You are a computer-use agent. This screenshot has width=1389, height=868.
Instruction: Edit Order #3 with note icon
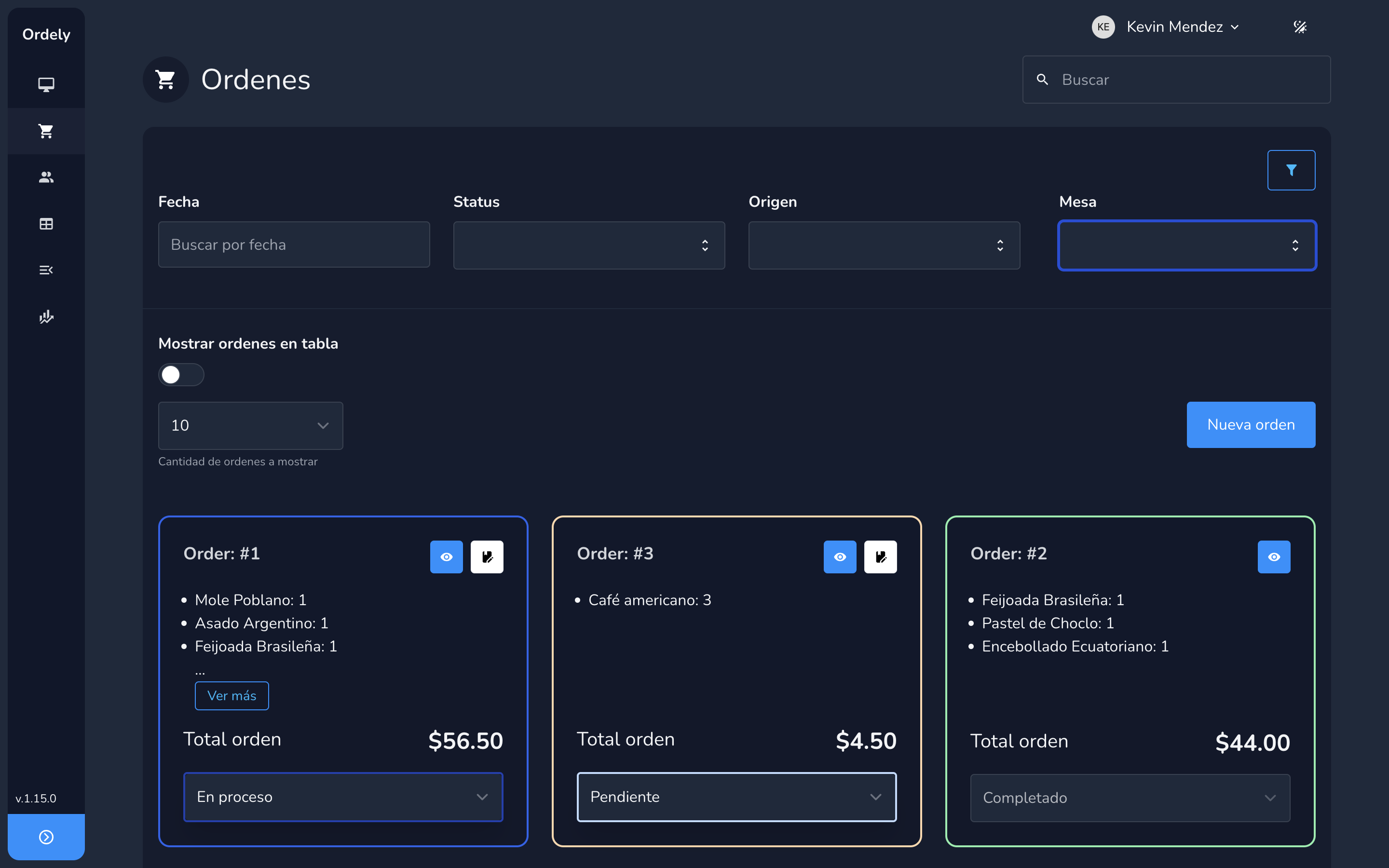coord(880,557)
